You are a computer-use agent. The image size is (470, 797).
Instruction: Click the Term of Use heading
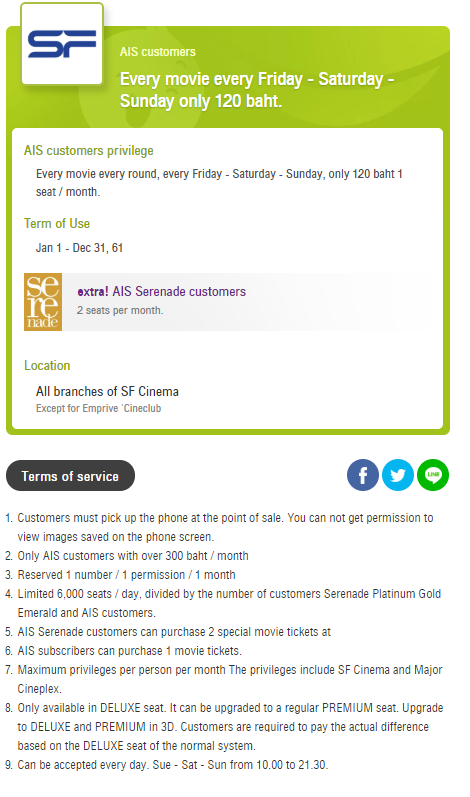point(57,223)
